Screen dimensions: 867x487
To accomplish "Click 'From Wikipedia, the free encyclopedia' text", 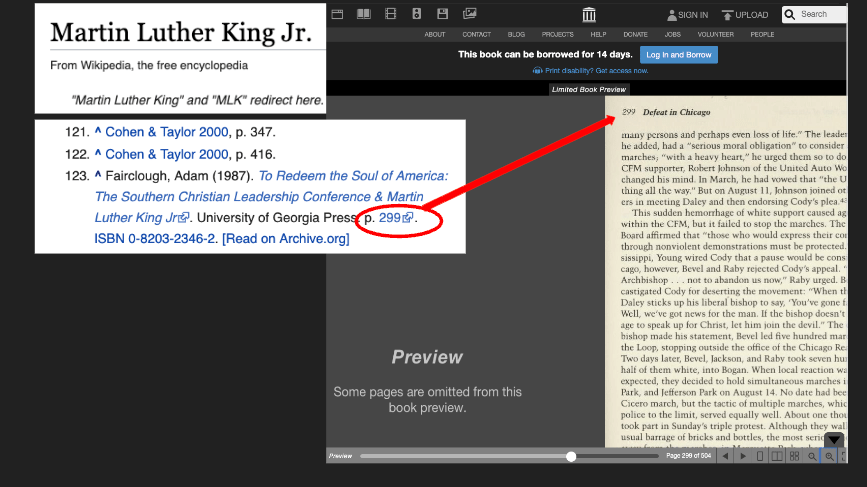I will tap(149, 65).
